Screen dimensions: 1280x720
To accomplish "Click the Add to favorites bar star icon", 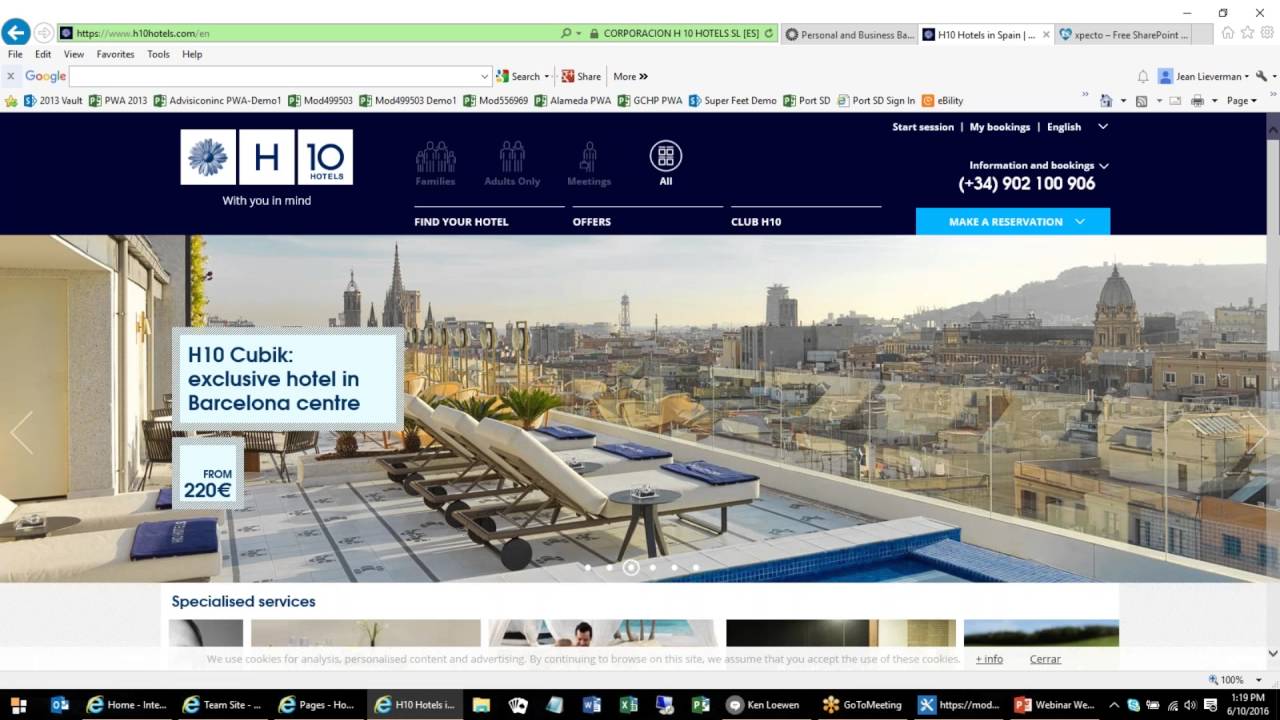I will click(11, 101).
